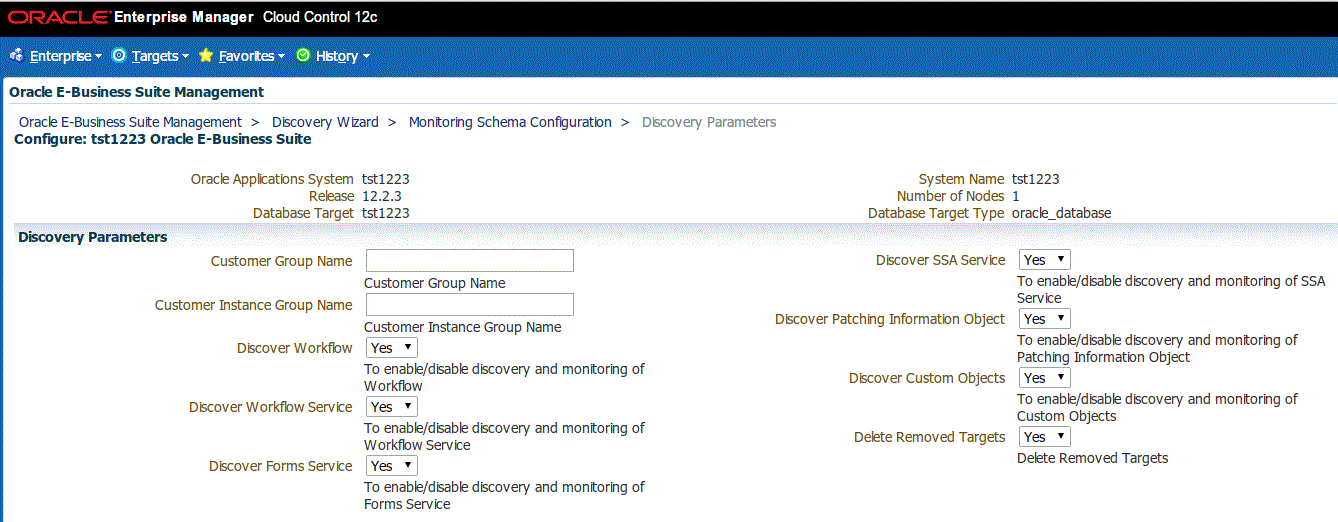Open the Discover Workflow Service dropdown
Screen dimensions: 1338x522
click(391, 407)
